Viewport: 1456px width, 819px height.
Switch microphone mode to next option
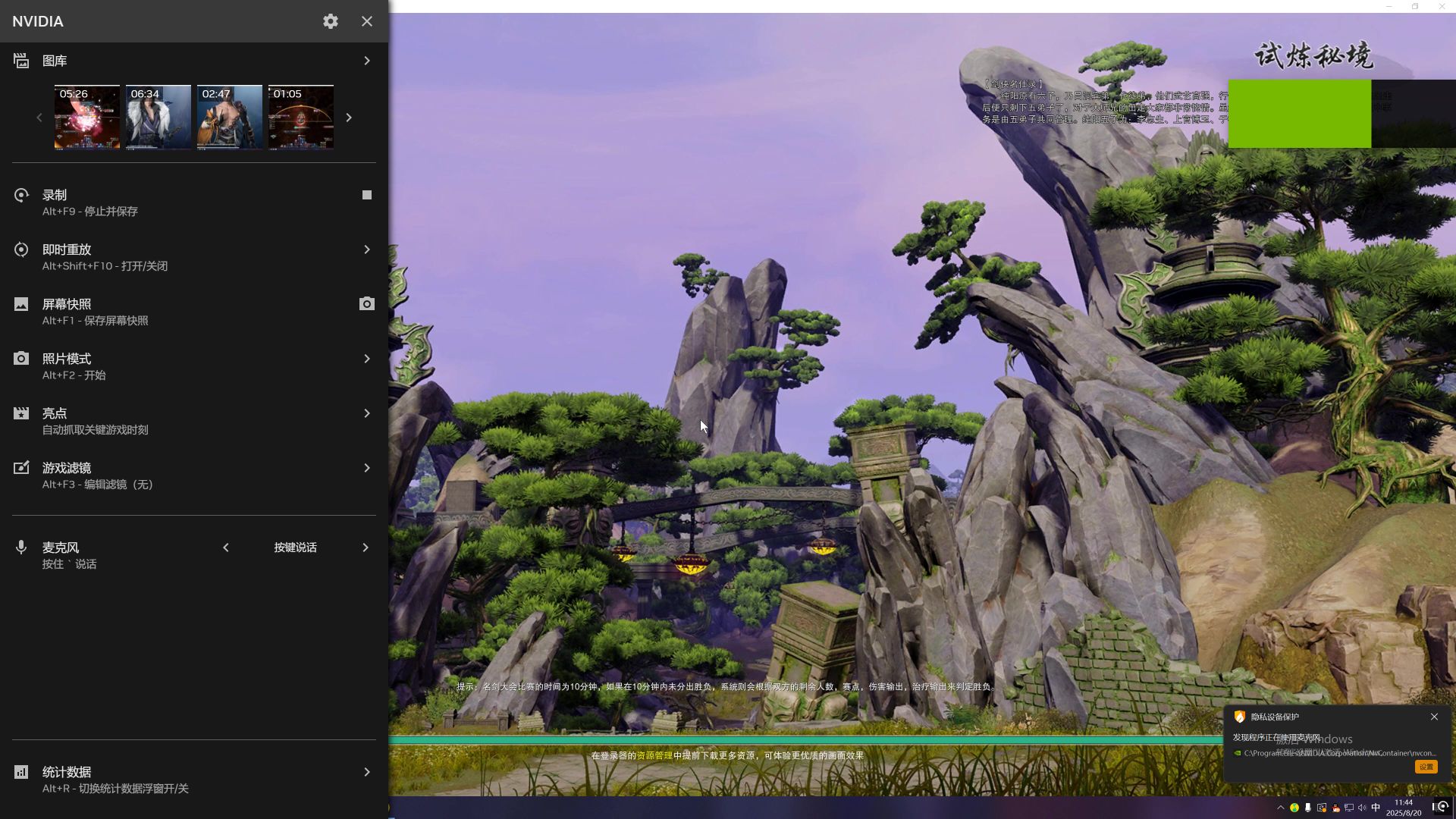pos(366,548)
